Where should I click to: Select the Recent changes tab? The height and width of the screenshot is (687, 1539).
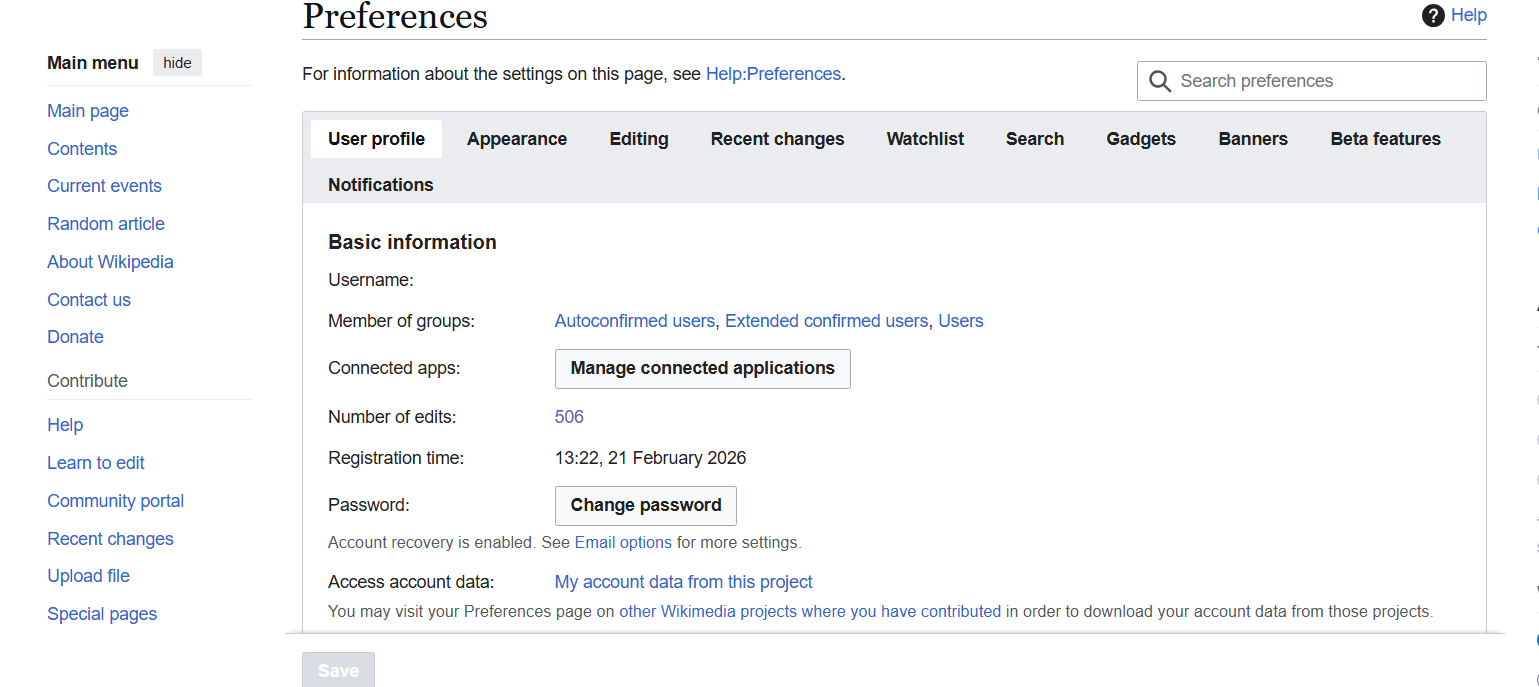click(x=777, y=139)
